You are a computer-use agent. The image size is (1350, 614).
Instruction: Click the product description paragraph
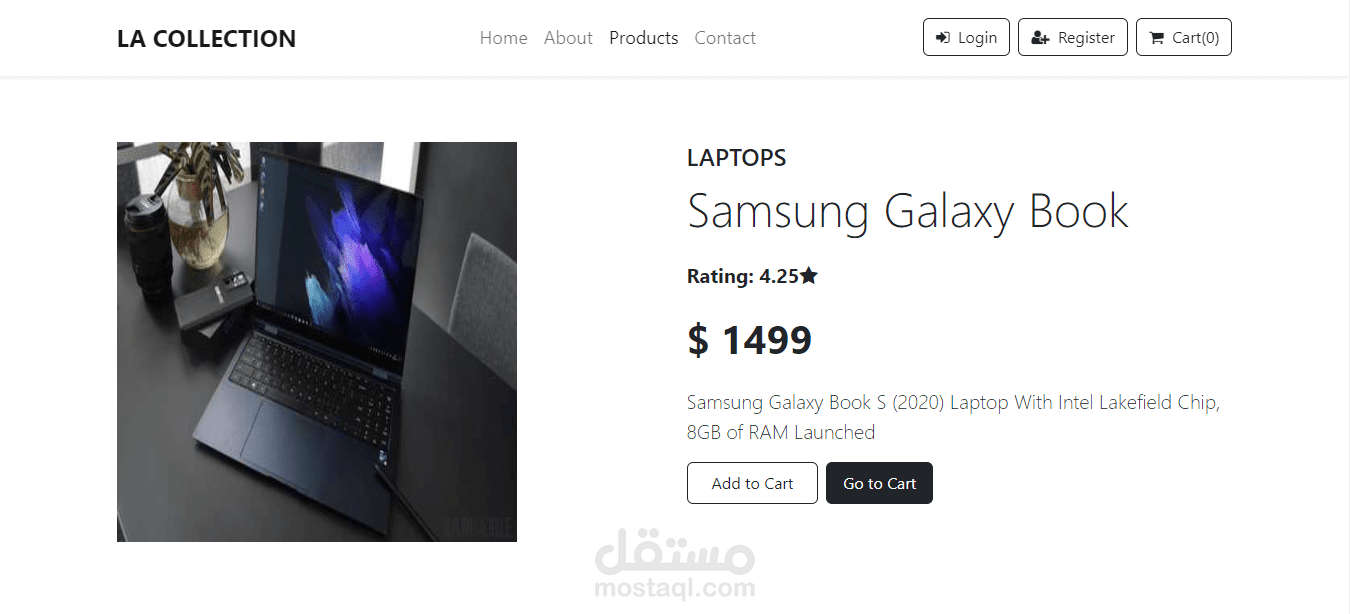point(954,417)
